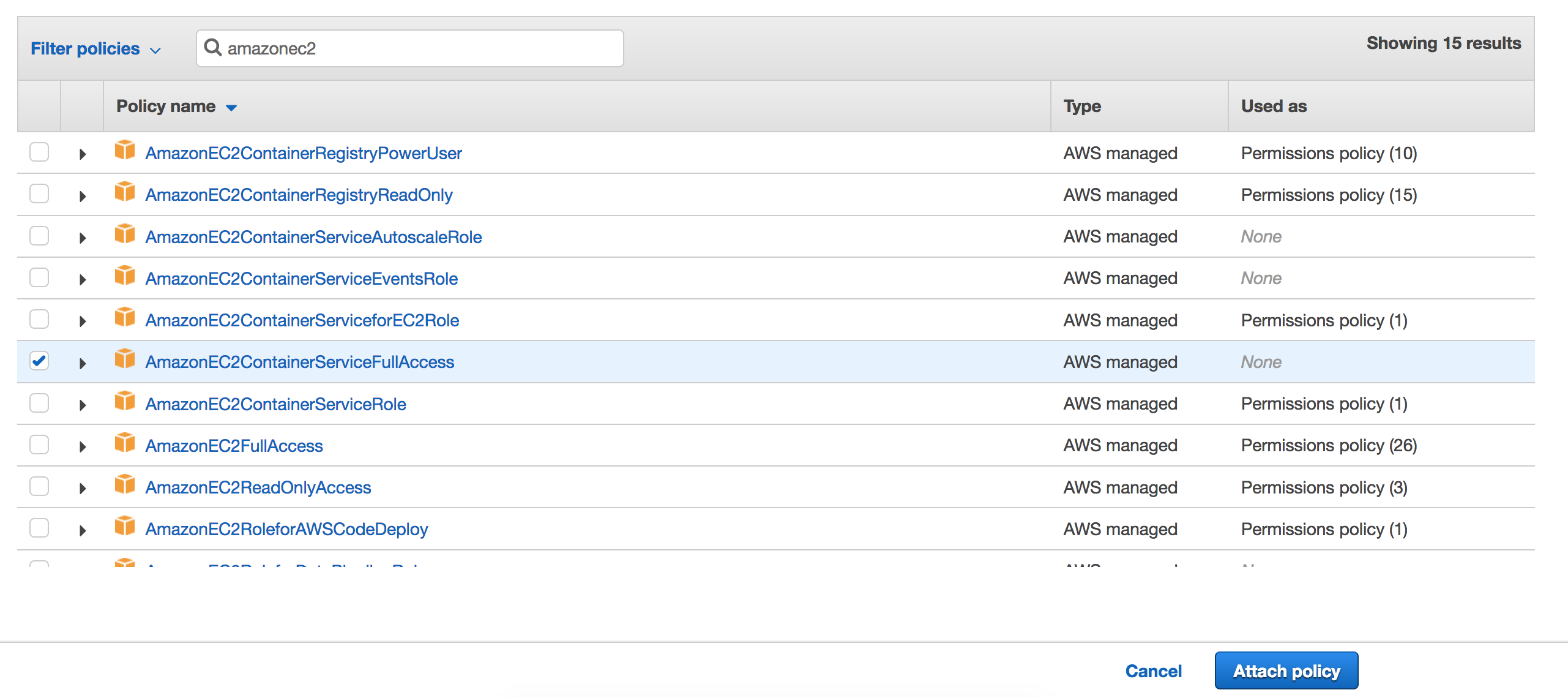
Task: Expand the AmazonEC2RoleforAWSCodeDeploy row details
Action: [x=83, y=531]
